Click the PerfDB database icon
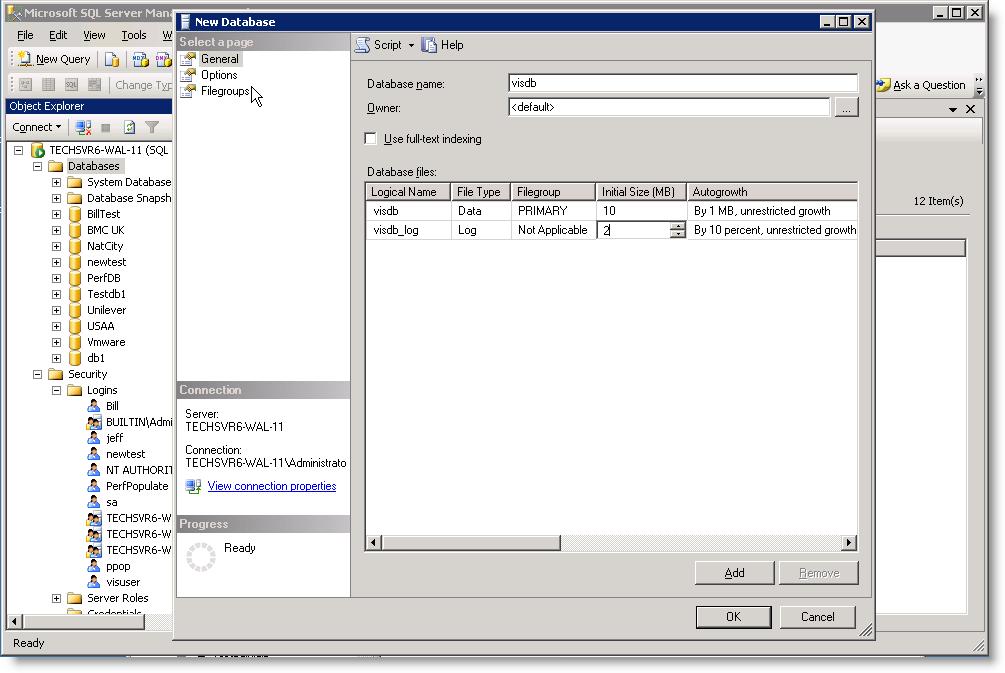 coord(75,278)
